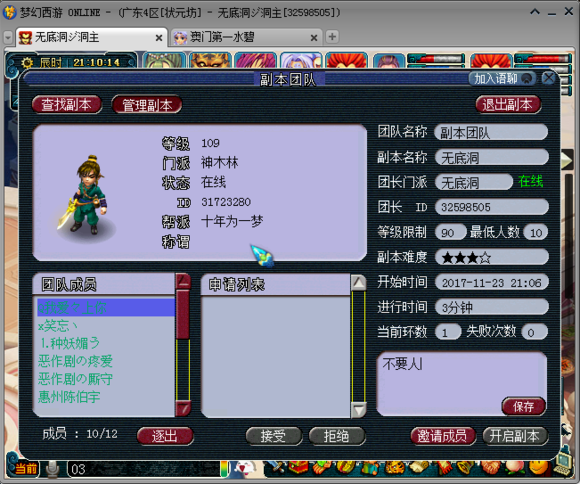Click the golden tiger portrait in the top bar
The height and width of the screenshot is (484, 580).
click(210, 60)
